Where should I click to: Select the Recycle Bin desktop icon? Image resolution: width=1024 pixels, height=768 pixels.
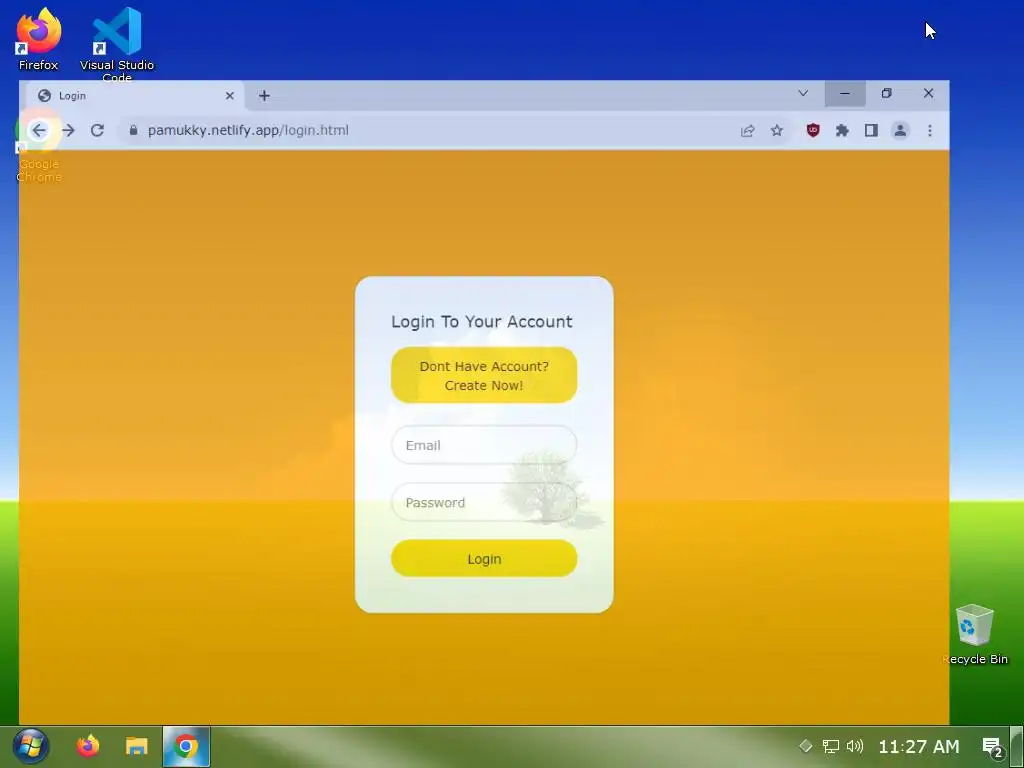[975, 634]
